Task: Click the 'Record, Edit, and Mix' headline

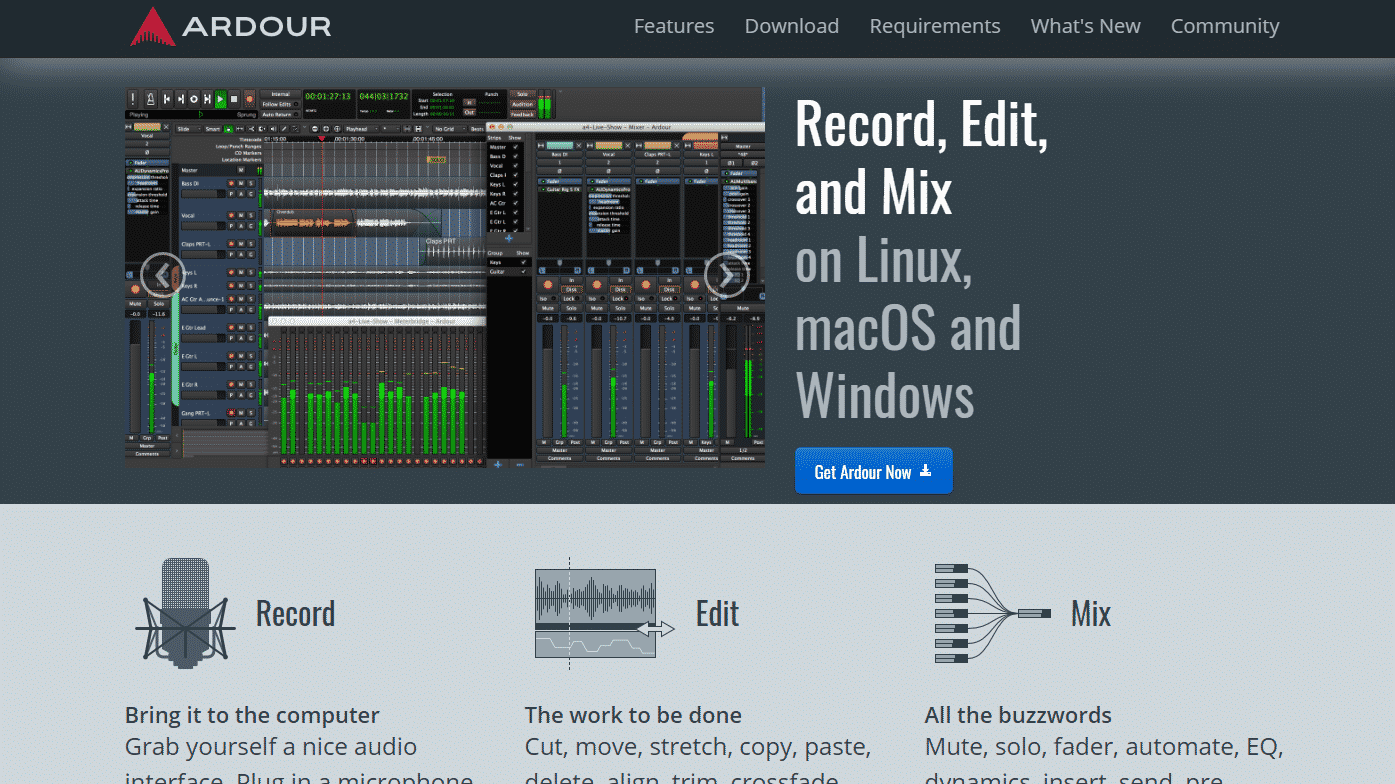Action: [921, 158]
